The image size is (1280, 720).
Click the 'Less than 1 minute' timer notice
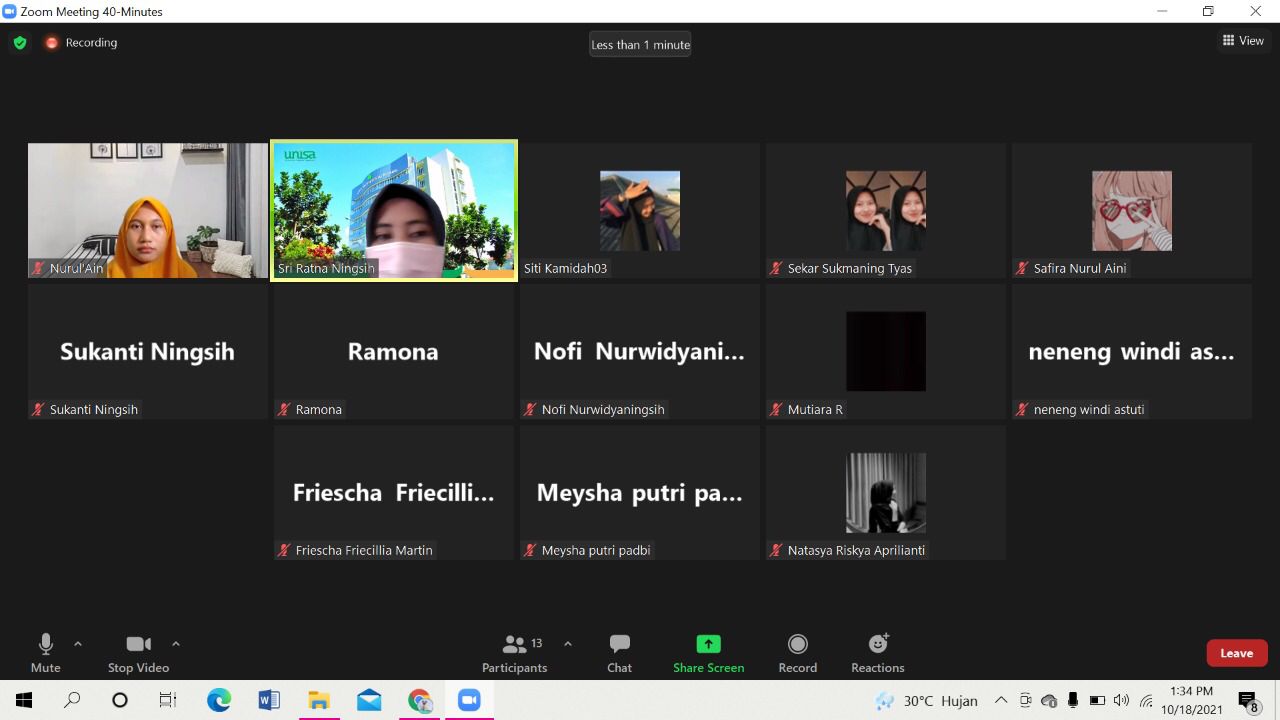coord(640,45)
